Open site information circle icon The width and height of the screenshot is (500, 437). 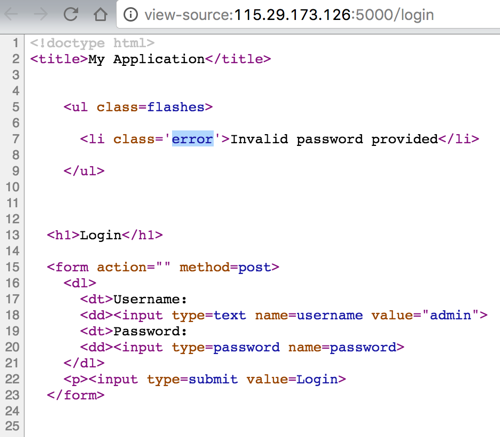click(130, 15)
